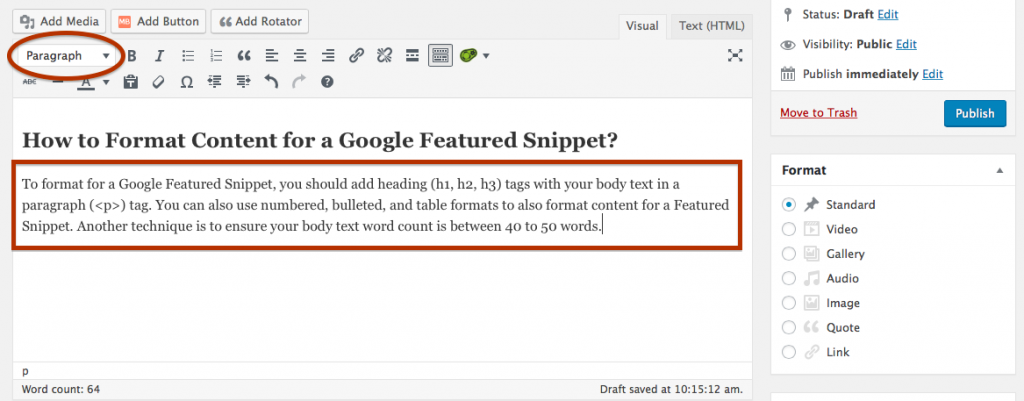Click the paste as text clipboard icon
This screenshot has height=401, width=1024.
[131, 82]
